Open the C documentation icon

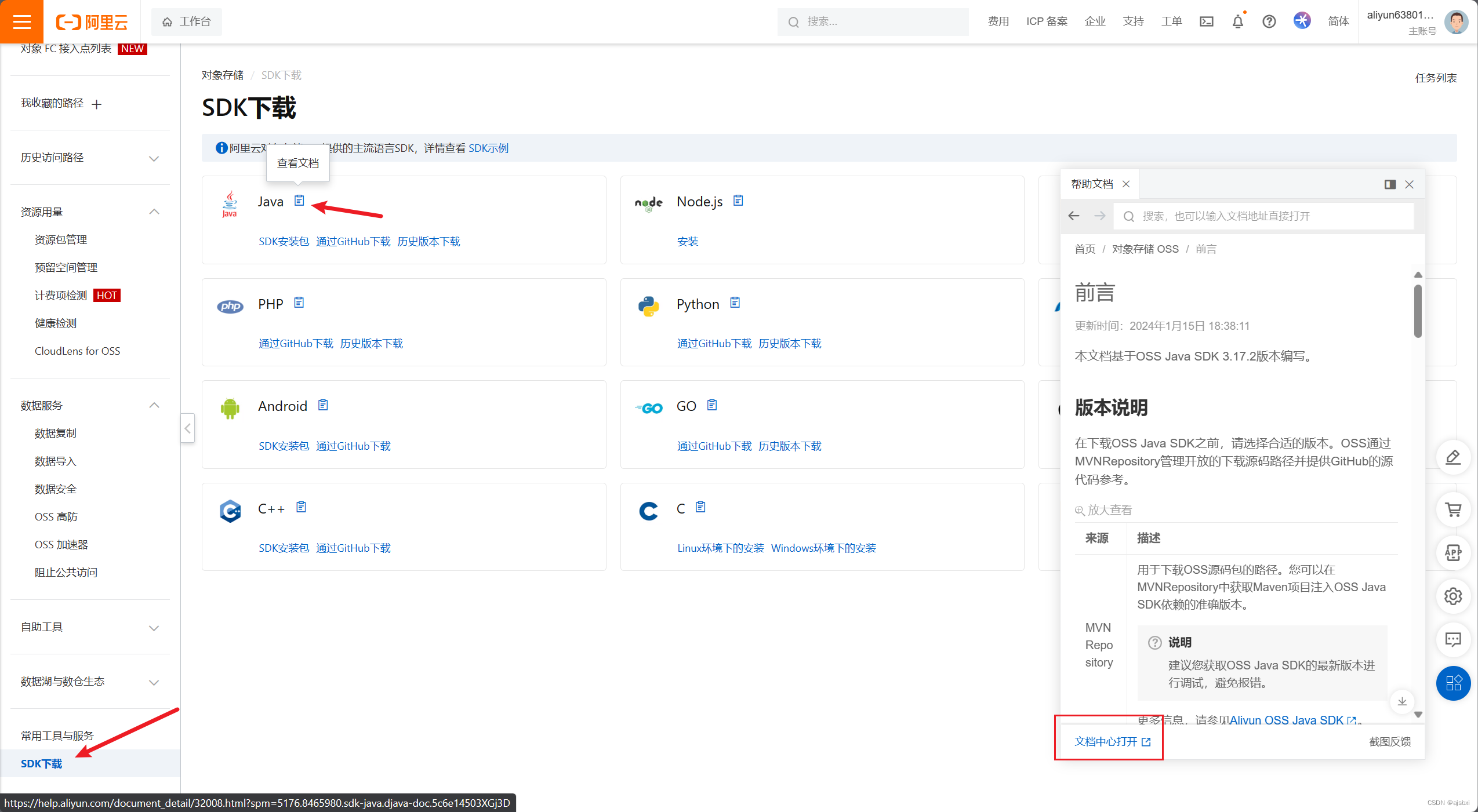point(700,507)
